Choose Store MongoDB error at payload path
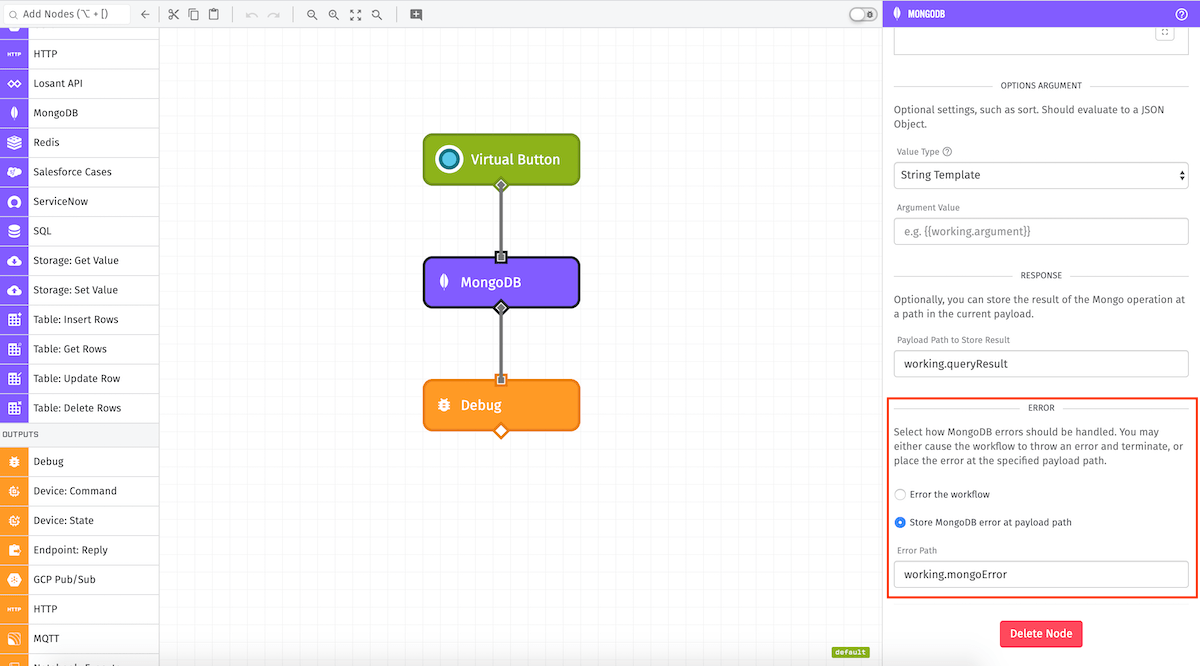The height and width of the screenshot is (666, 1200). tap(900, 522)
